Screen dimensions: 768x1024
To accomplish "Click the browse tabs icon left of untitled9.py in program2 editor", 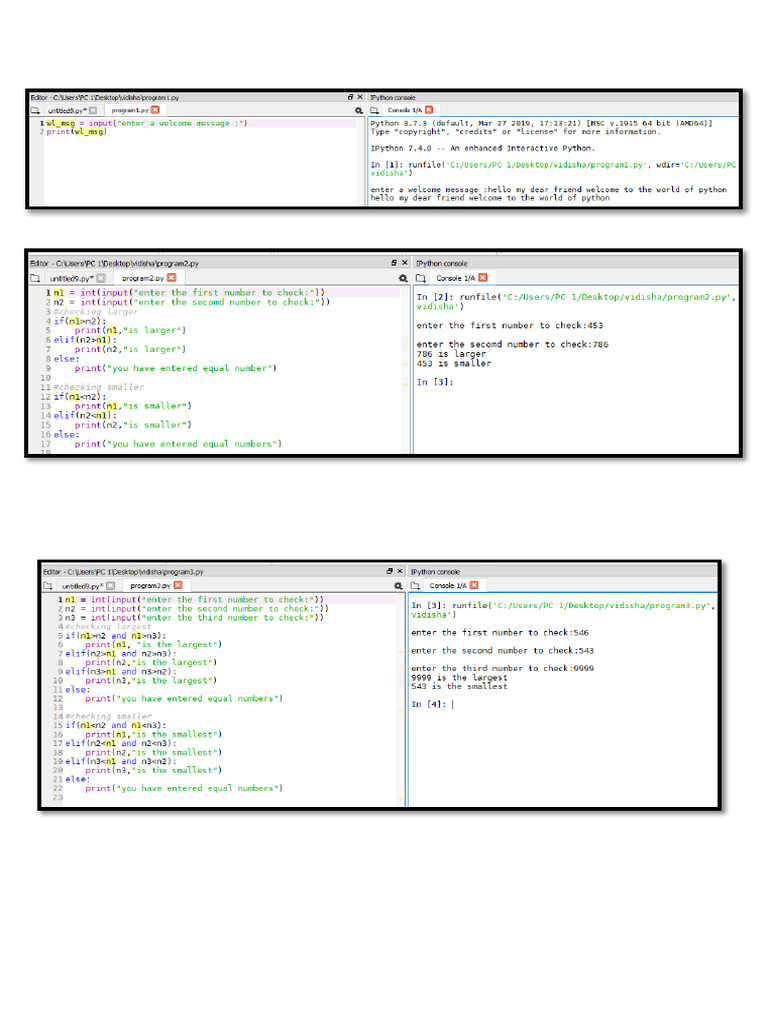I will tap(35, 278).
